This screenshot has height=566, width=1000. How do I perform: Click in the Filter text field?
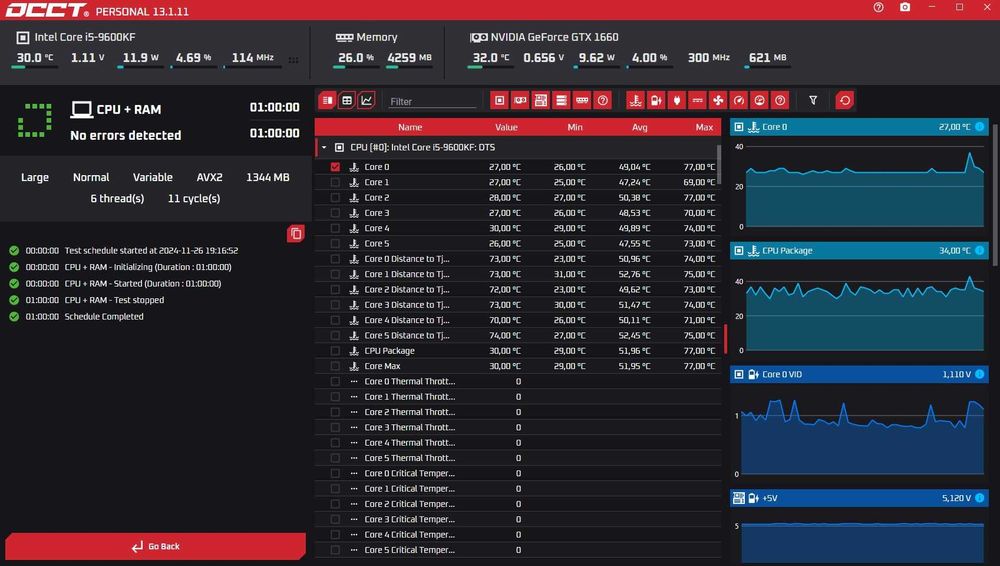click(x=432, y=101)
